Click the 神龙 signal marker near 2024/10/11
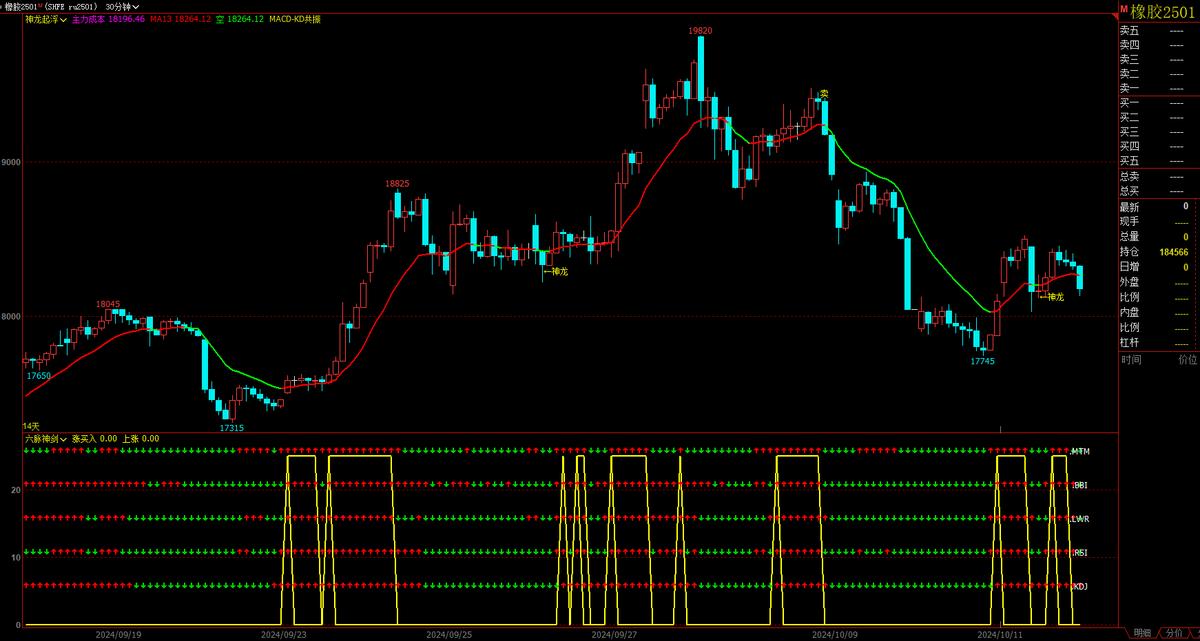 coord(1052,296)
